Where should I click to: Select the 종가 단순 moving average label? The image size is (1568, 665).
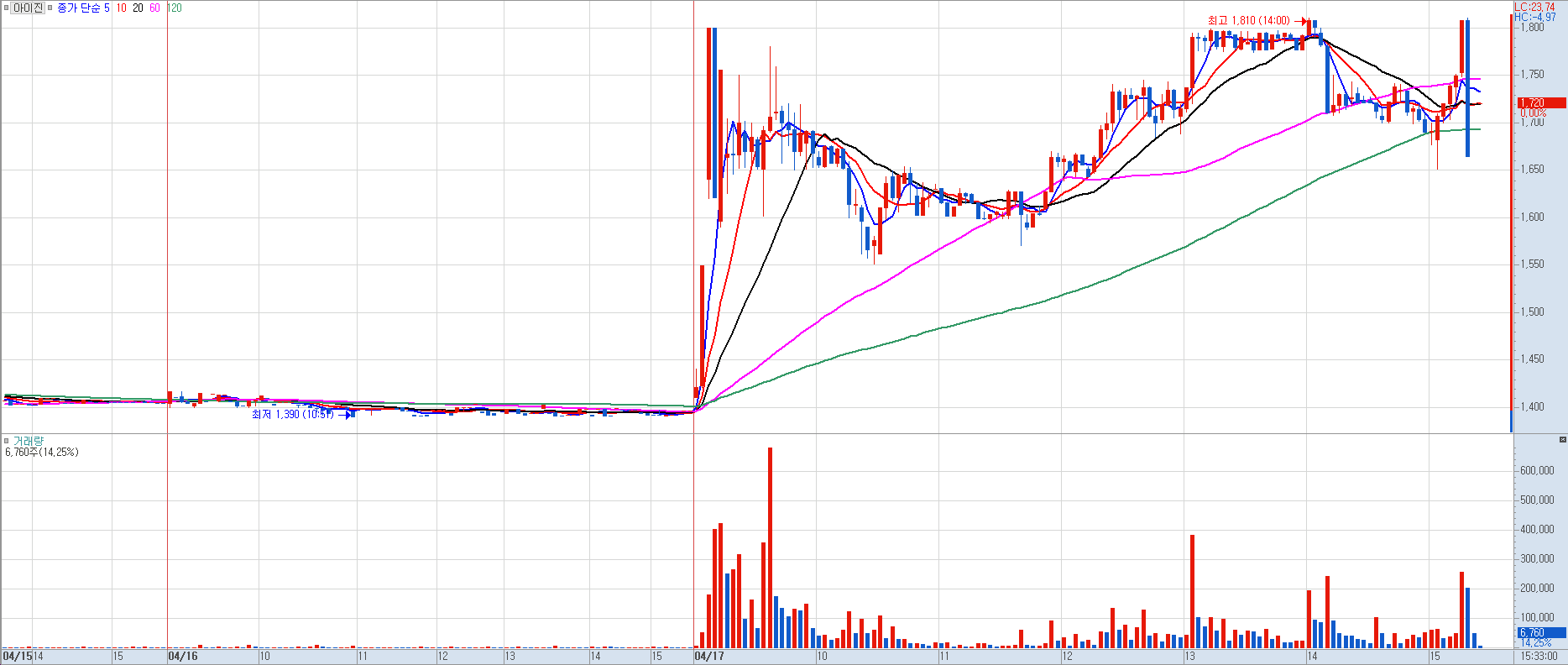[78, 8]
